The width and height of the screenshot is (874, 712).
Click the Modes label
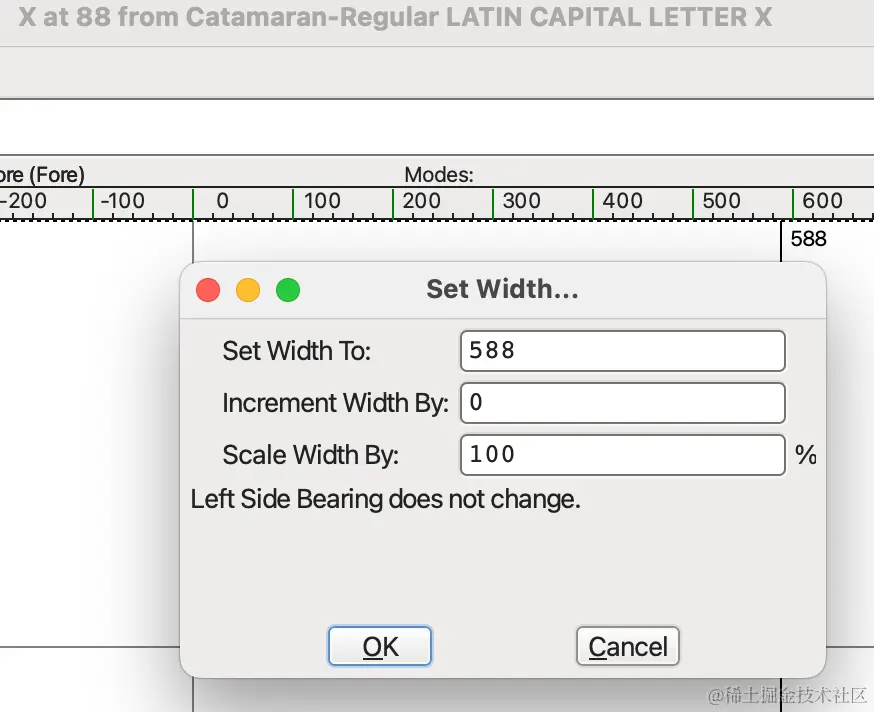pyautogui.click(x=439, y=175)
